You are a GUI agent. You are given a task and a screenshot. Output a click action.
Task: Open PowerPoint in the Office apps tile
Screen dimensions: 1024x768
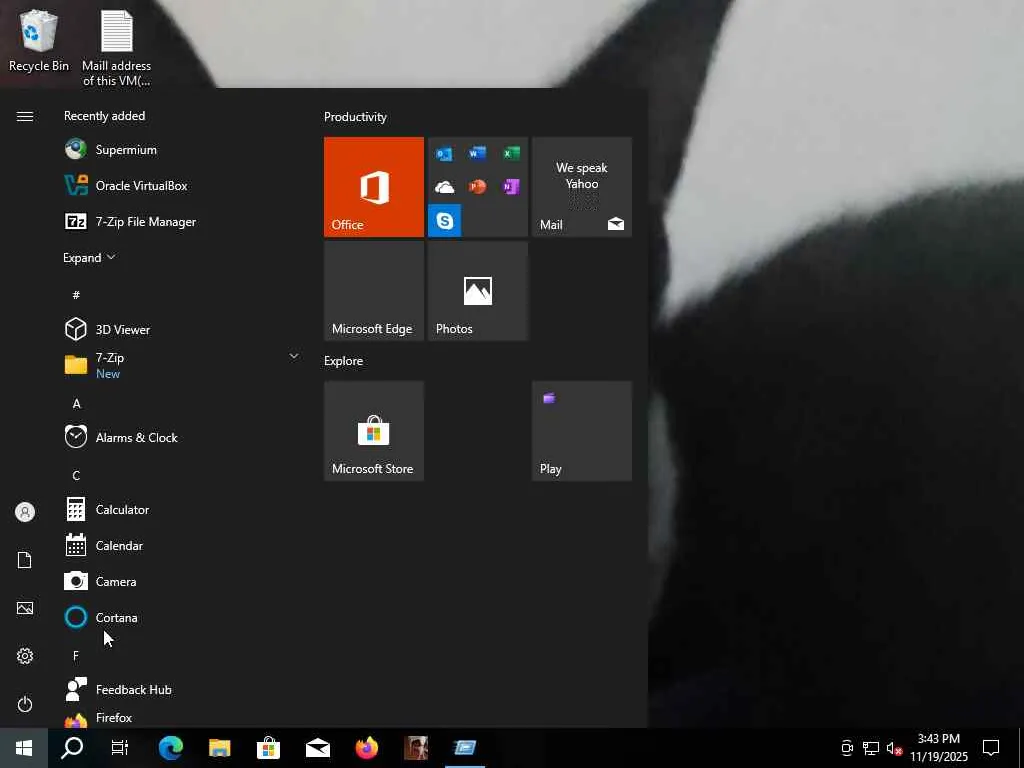point(477,187)
